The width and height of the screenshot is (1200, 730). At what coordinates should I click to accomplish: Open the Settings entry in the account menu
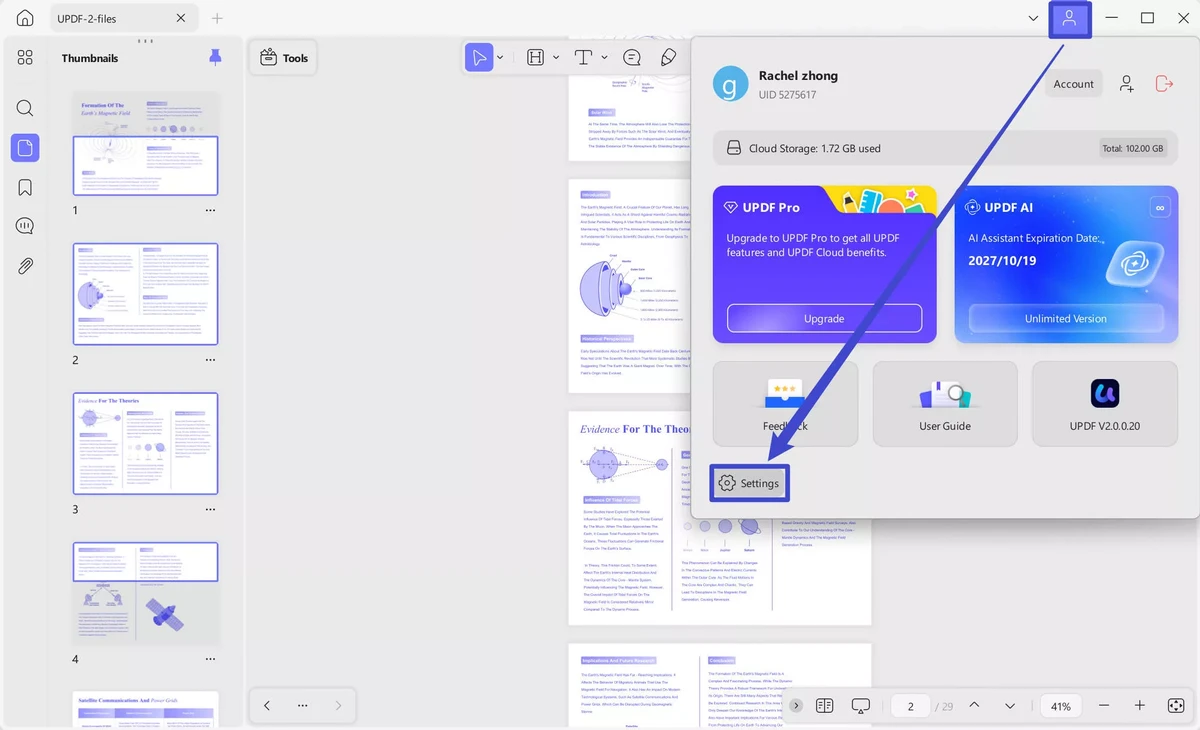(749, 483)
